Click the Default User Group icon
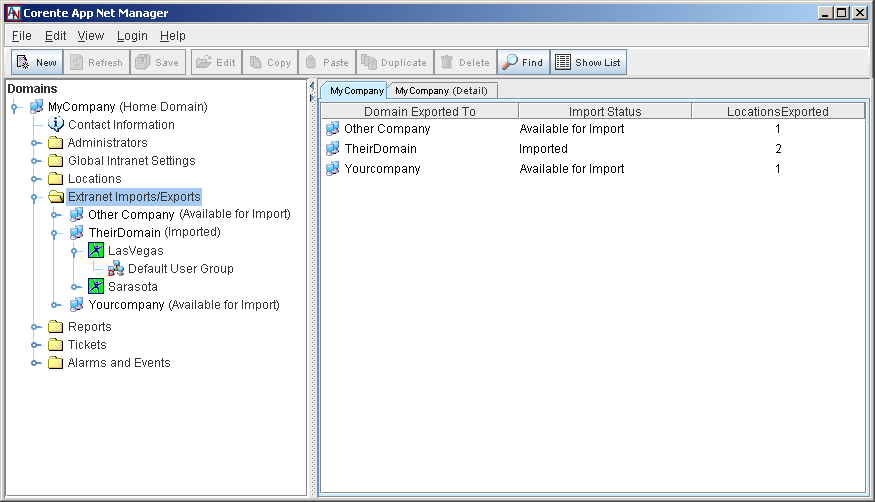Screen dimensions: 875x502 (116, 268)
